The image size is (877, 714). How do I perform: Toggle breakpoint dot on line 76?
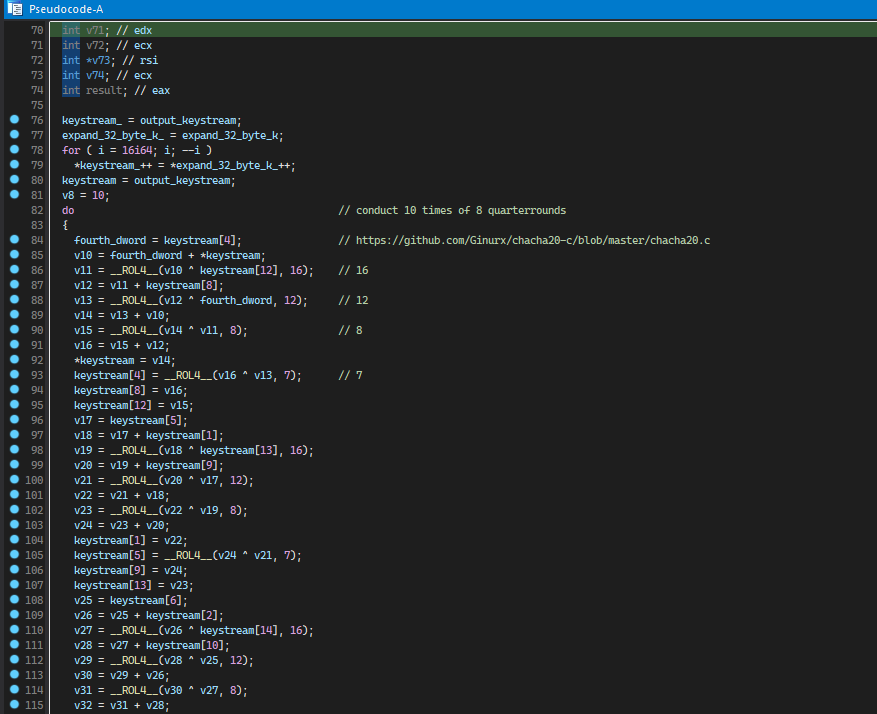(x=15, y=120)
